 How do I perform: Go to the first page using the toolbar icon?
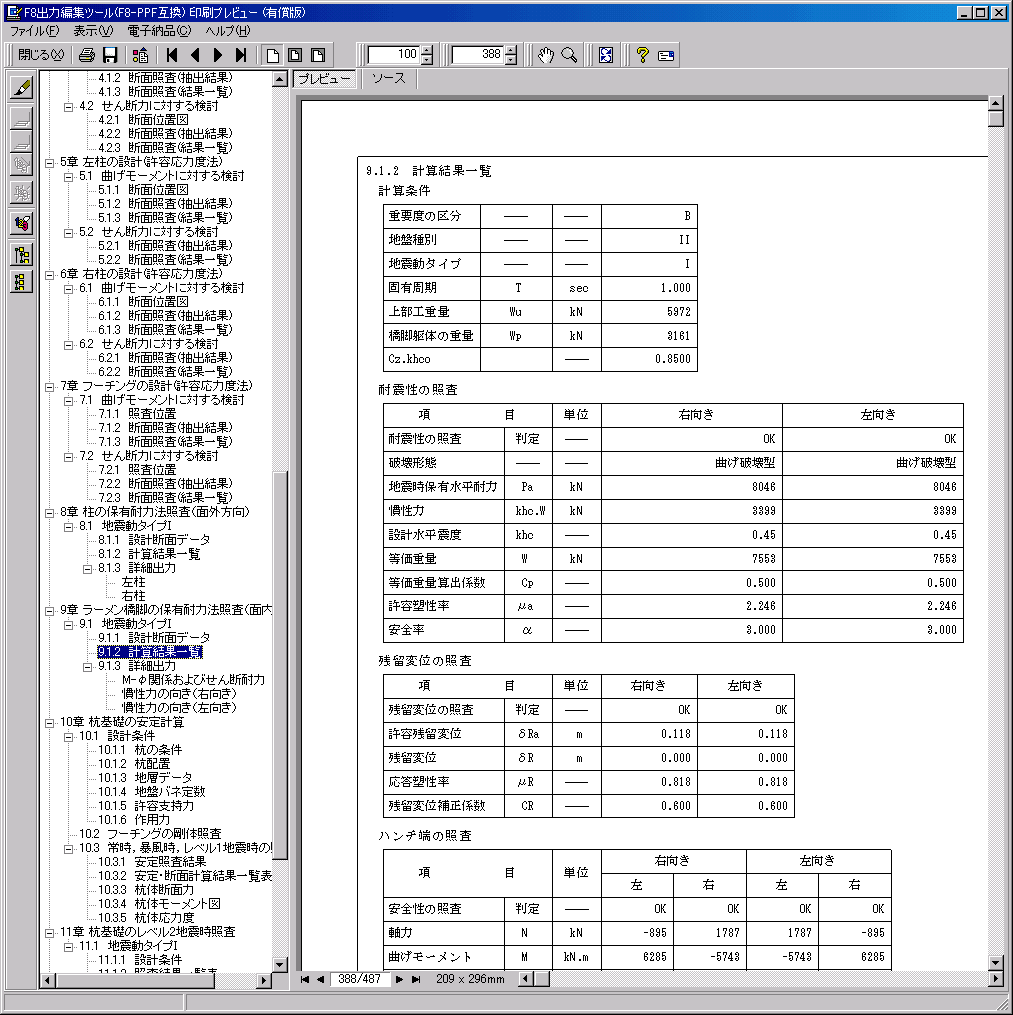click(172, 55)
